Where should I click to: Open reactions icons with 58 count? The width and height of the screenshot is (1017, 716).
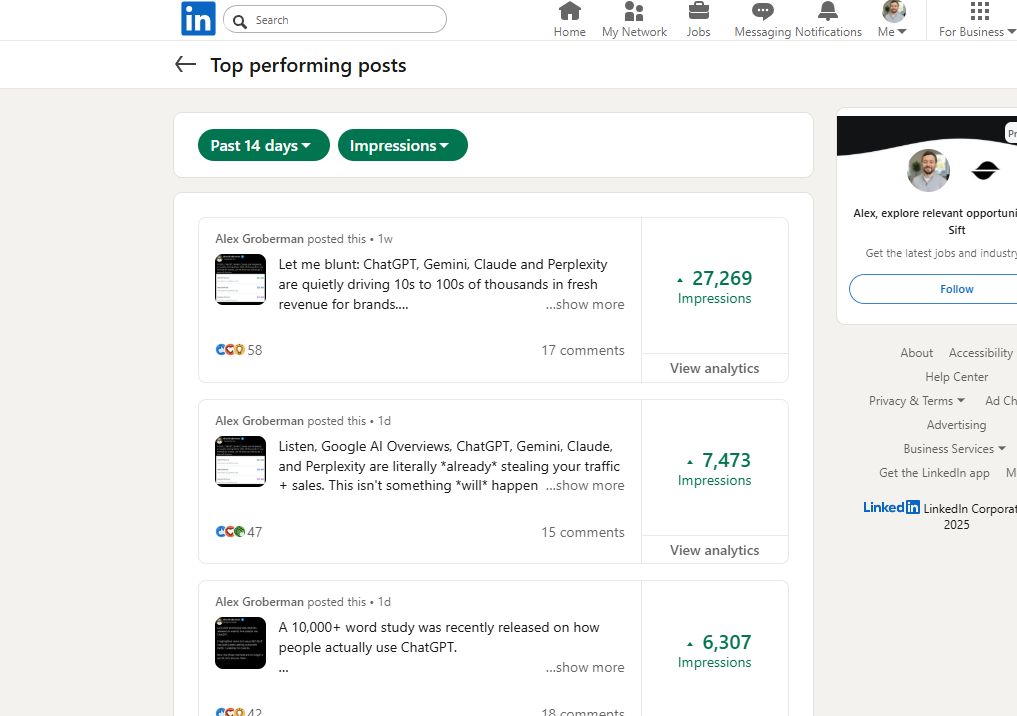239,350
